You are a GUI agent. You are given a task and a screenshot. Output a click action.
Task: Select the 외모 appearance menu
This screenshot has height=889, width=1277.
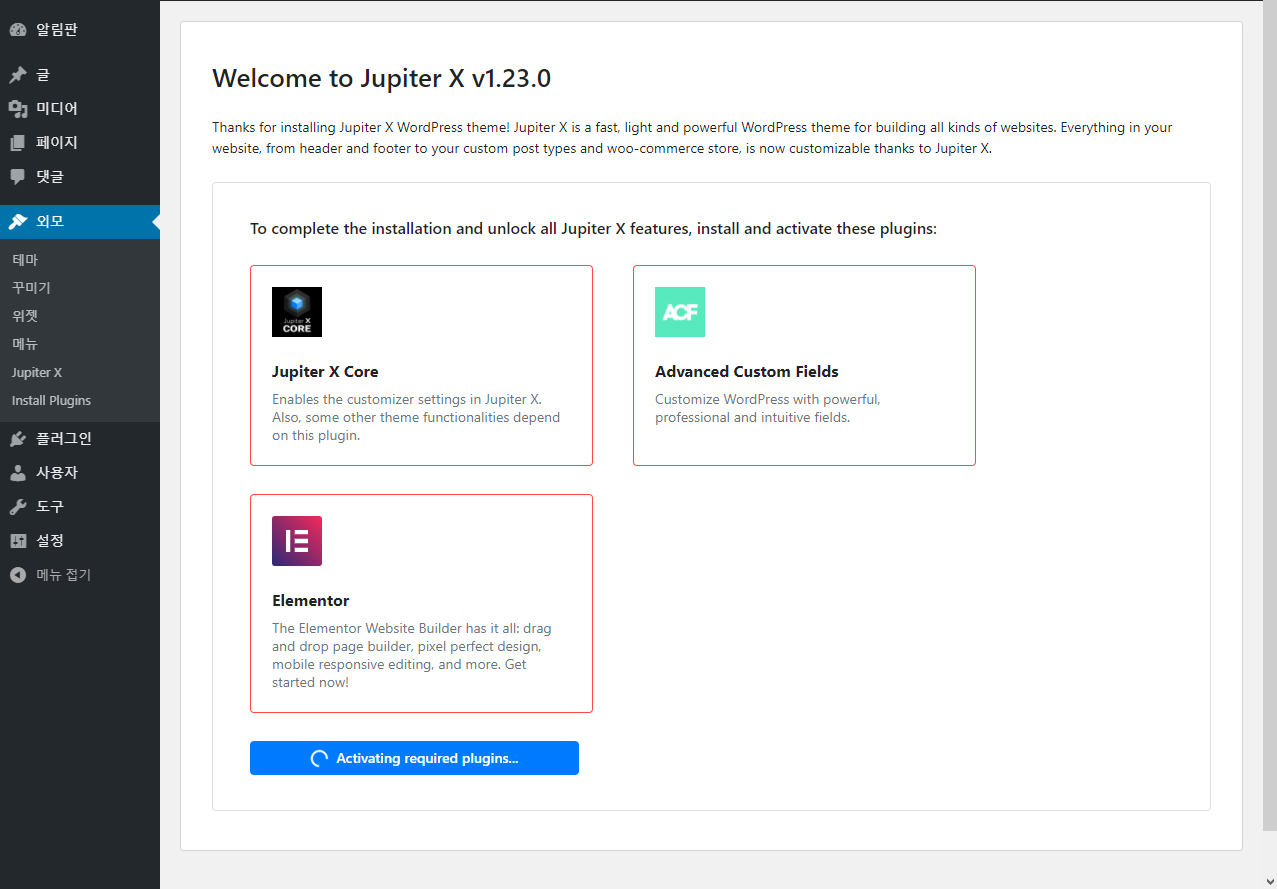(80, 222)
